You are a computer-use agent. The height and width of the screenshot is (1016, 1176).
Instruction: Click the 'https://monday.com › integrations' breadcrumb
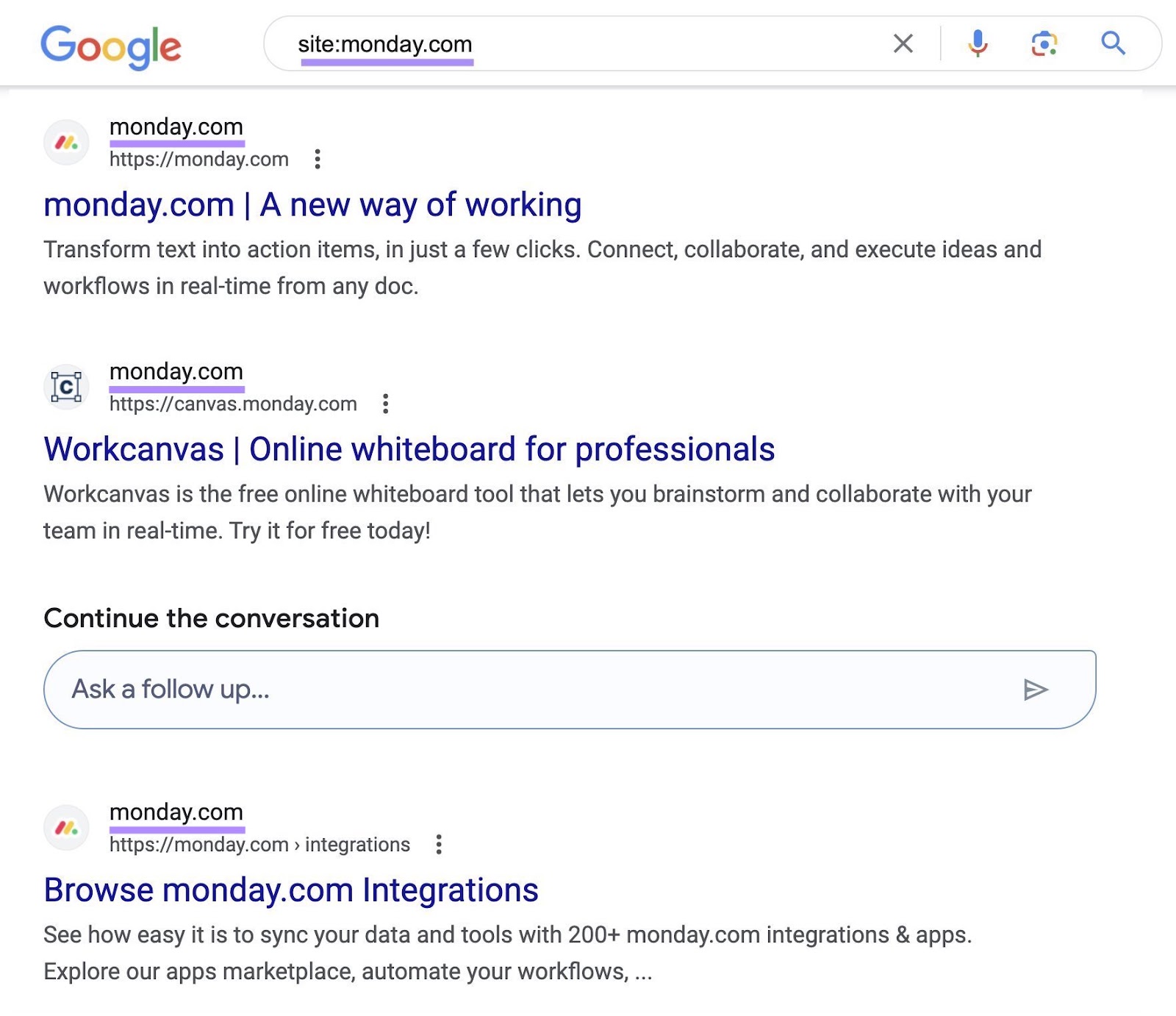(259, 844)
